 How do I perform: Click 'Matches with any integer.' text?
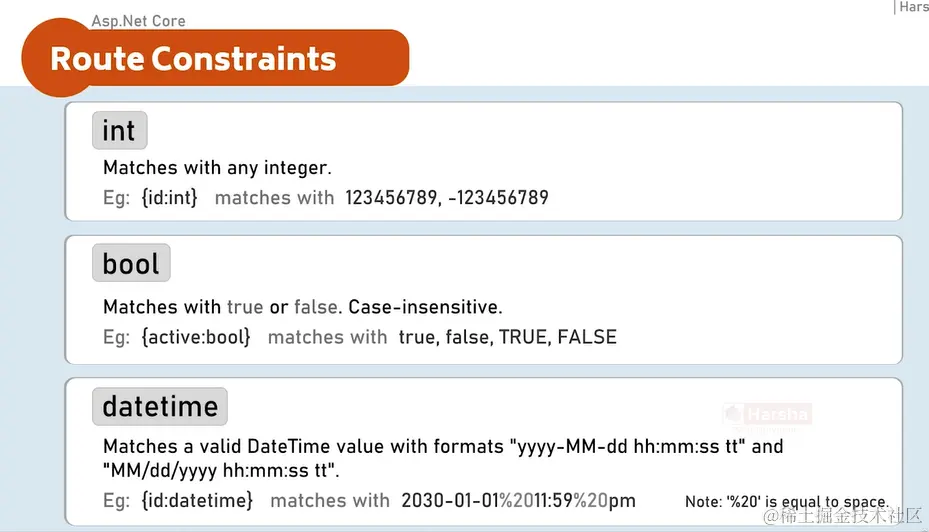(x=217, y=168)
